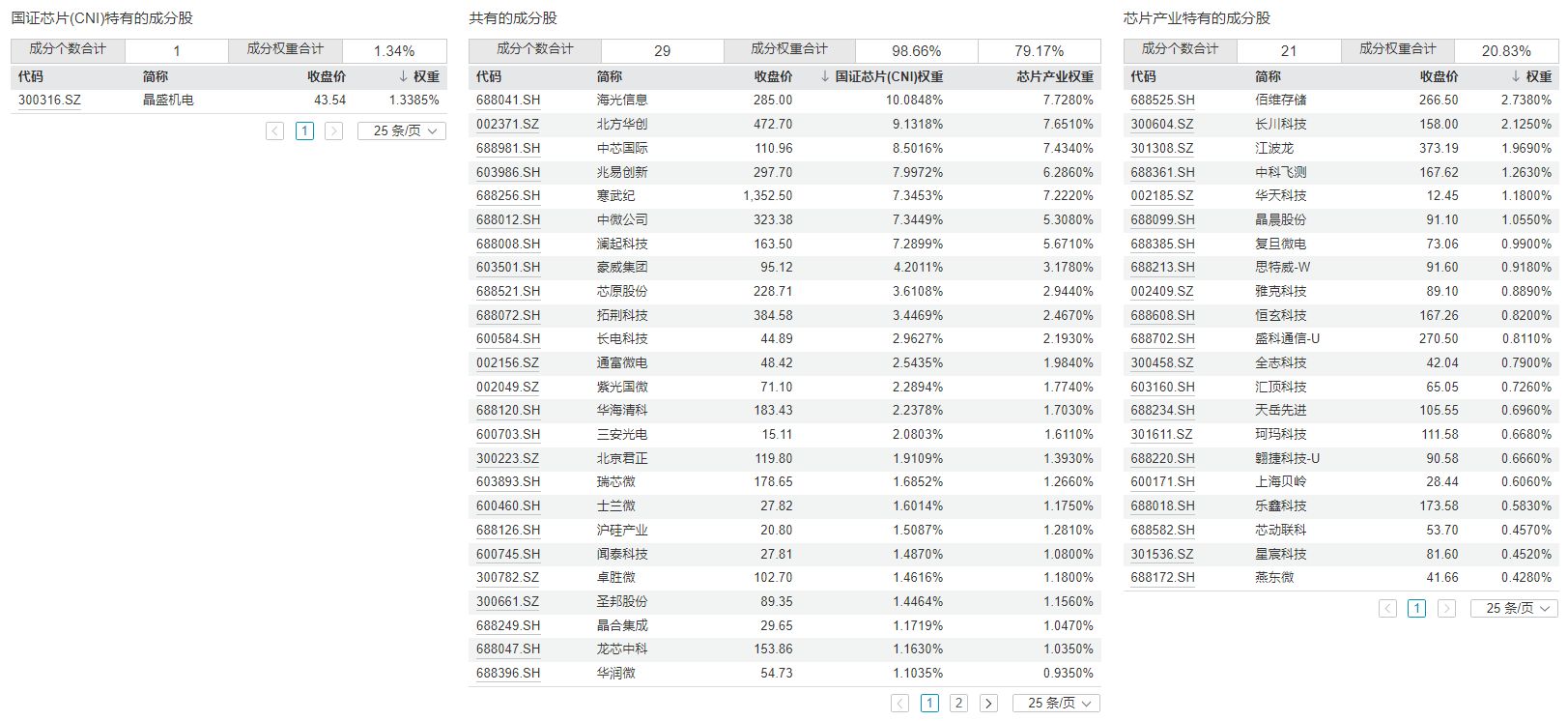Sort middle table by 代码 header
1568x721 pixels.
pos(489,76)
